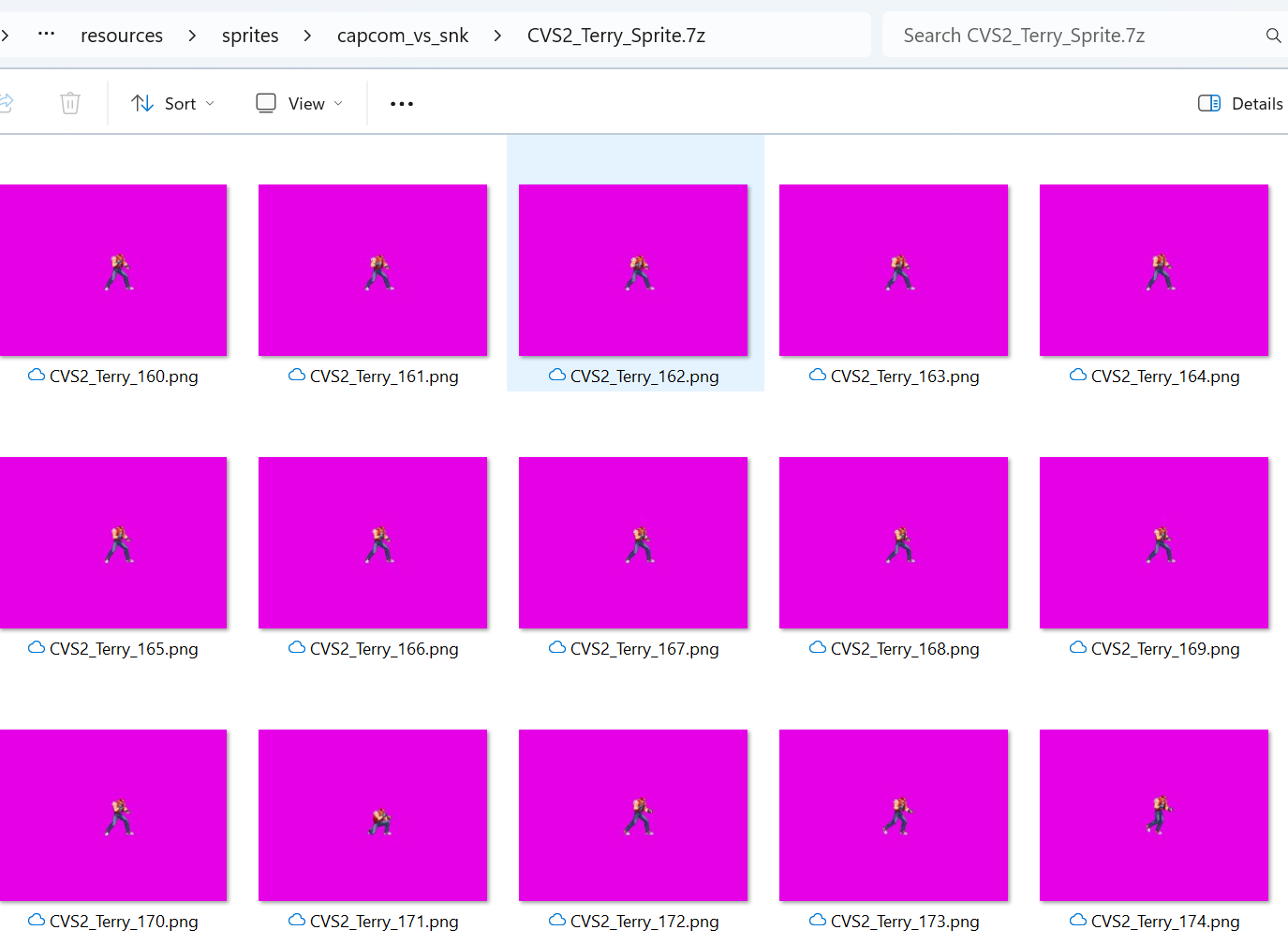
Task: Navigate to resources folder in breadcrumb
Action: point(122,36)
